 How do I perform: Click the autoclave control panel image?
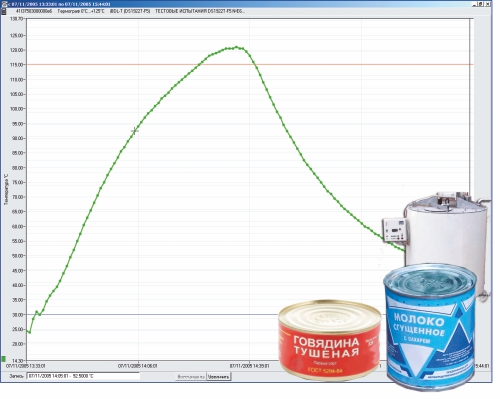coord(394,230)
